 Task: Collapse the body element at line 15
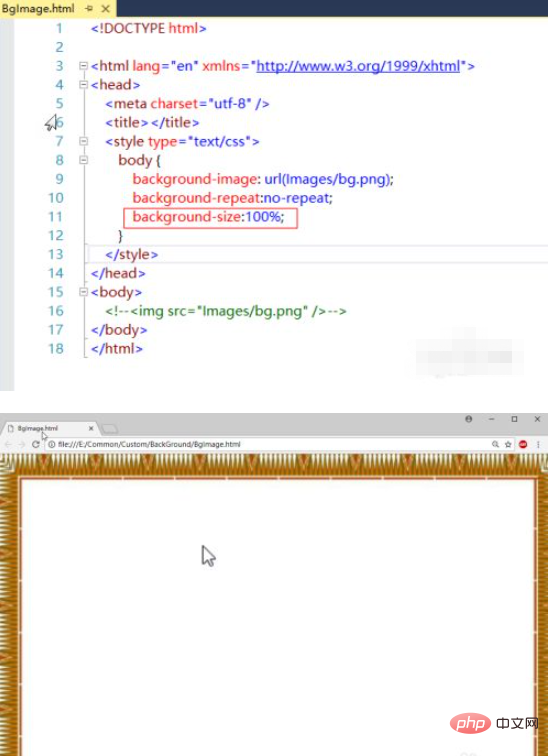point(83,292)
